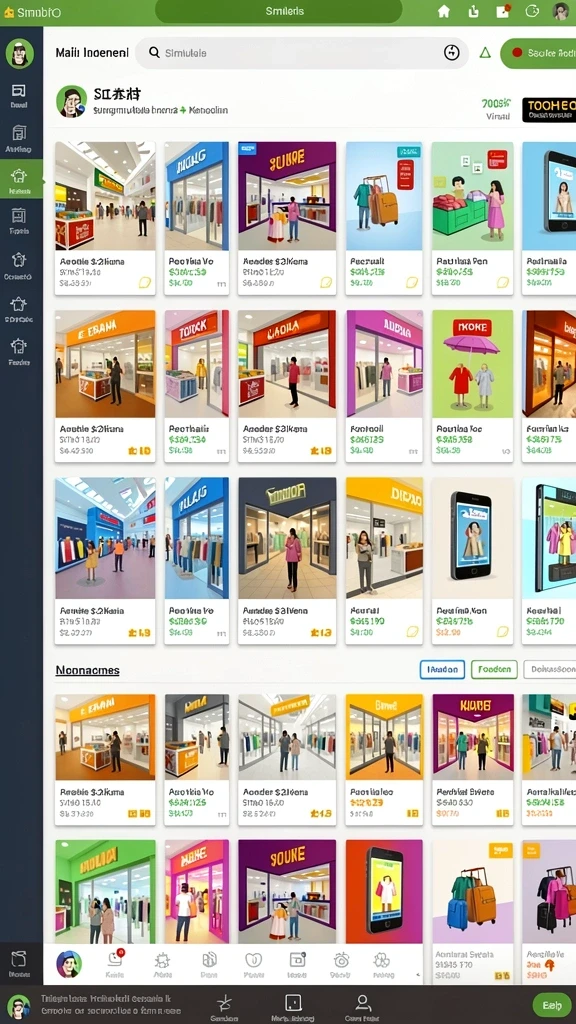Click the green Sooke button with red dot

tap(539, 53)
